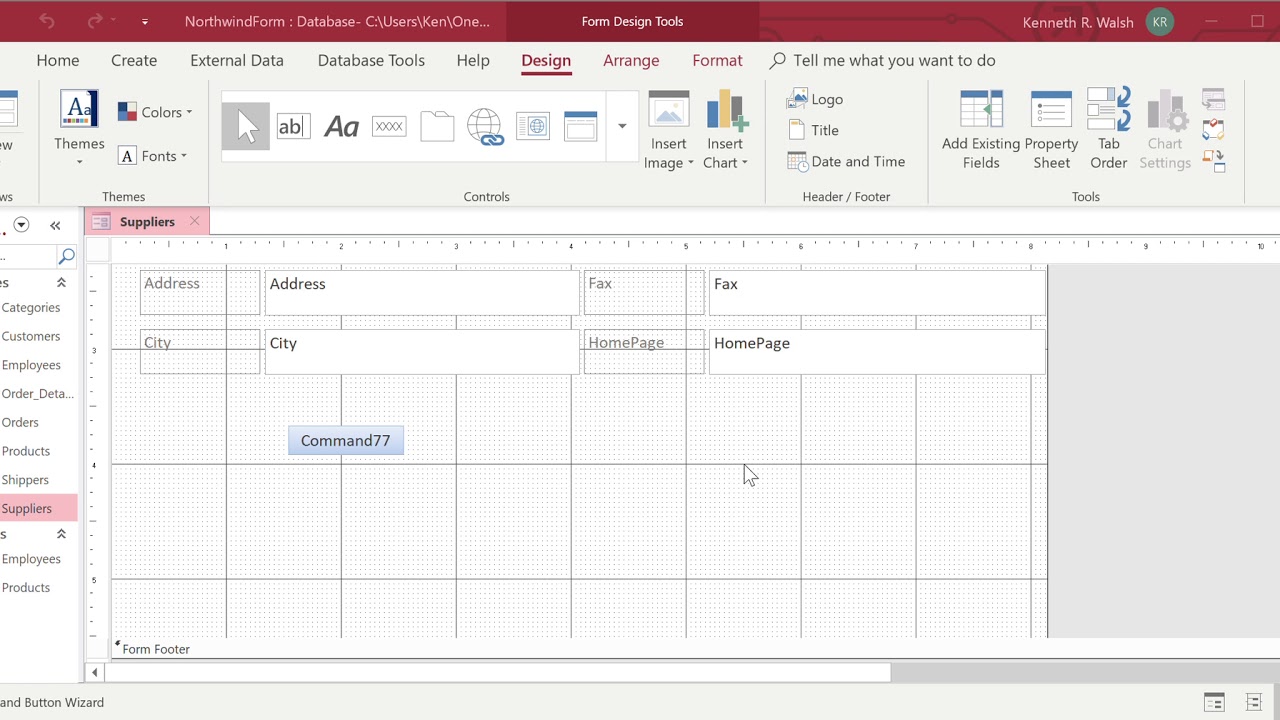Select the HomePage label control
The height and width of the screenshot is (720, 1280).
coord(644,352)
